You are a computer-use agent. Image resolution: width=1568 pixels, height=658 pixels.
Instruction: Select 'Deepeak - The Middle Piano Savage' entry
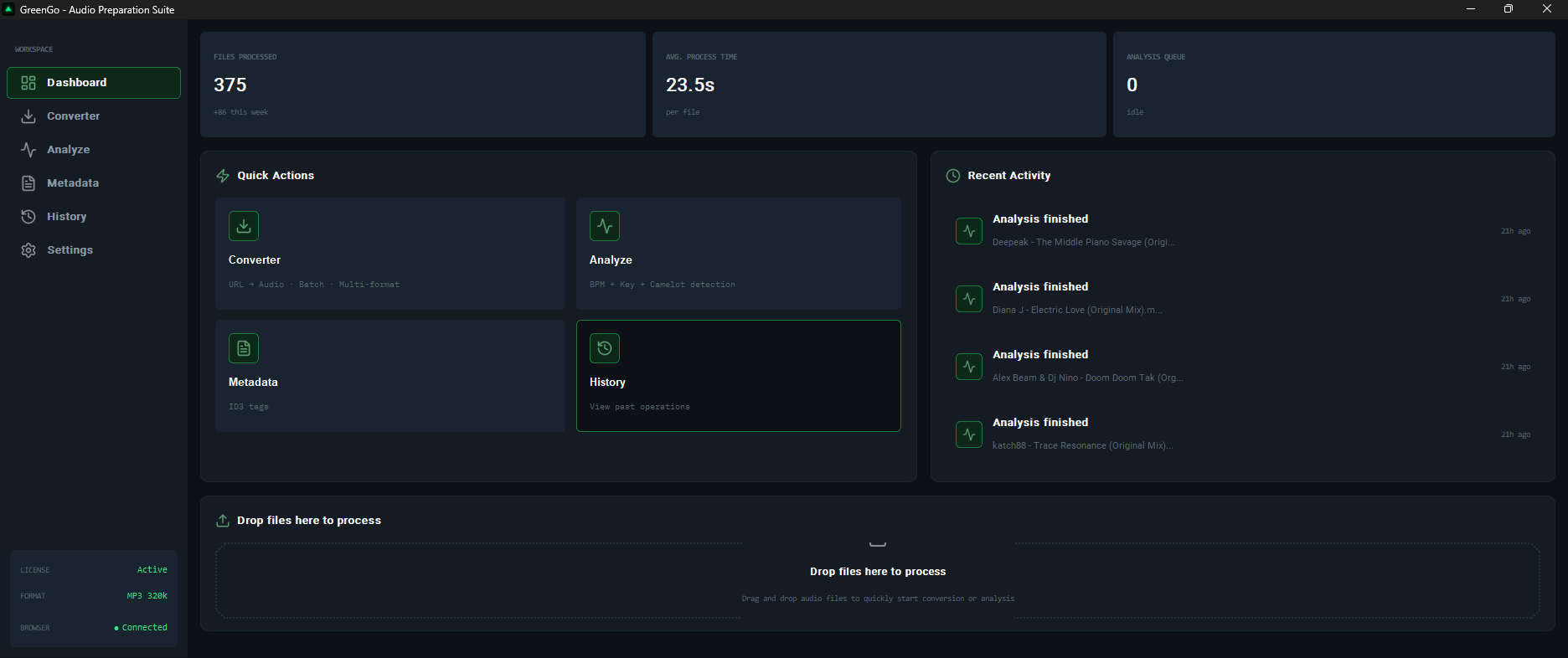tap(1083, 243)
